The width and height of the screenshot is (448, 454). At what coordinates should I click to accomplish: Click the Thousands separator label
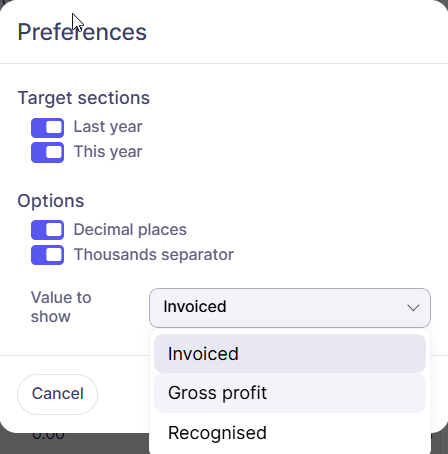(x=154, y=255)
